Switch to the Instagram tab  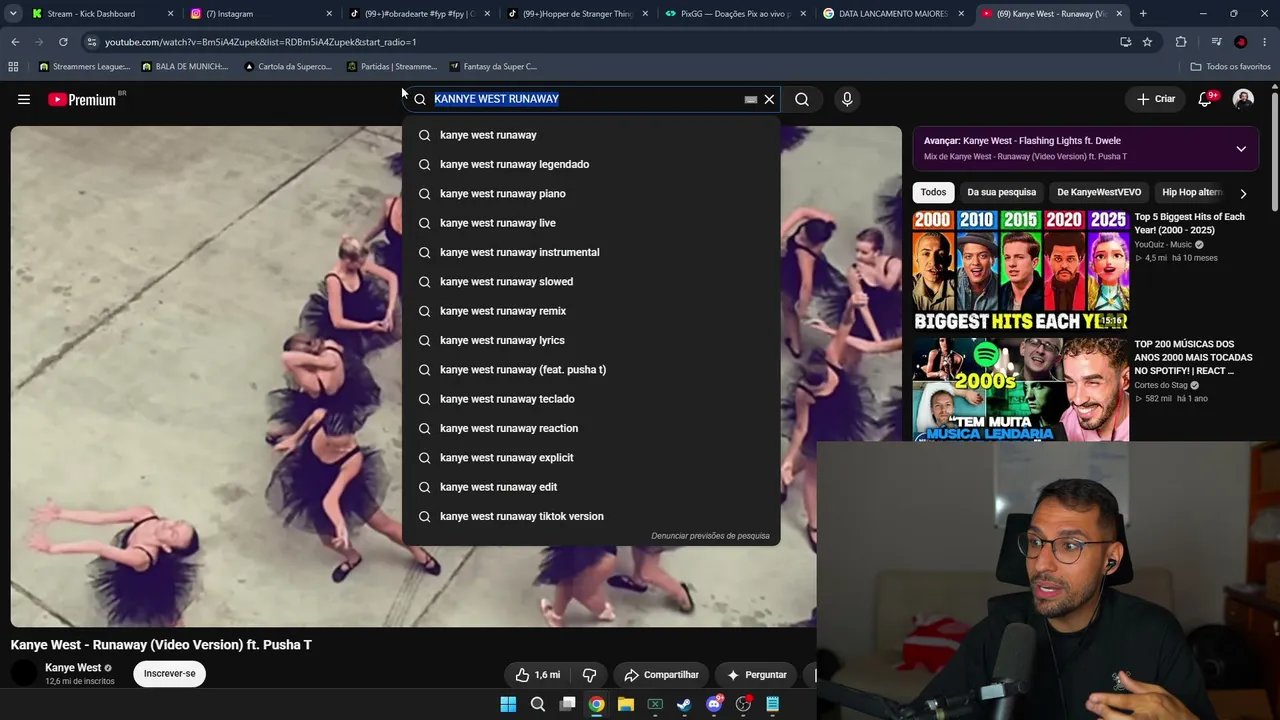[261, 14]
